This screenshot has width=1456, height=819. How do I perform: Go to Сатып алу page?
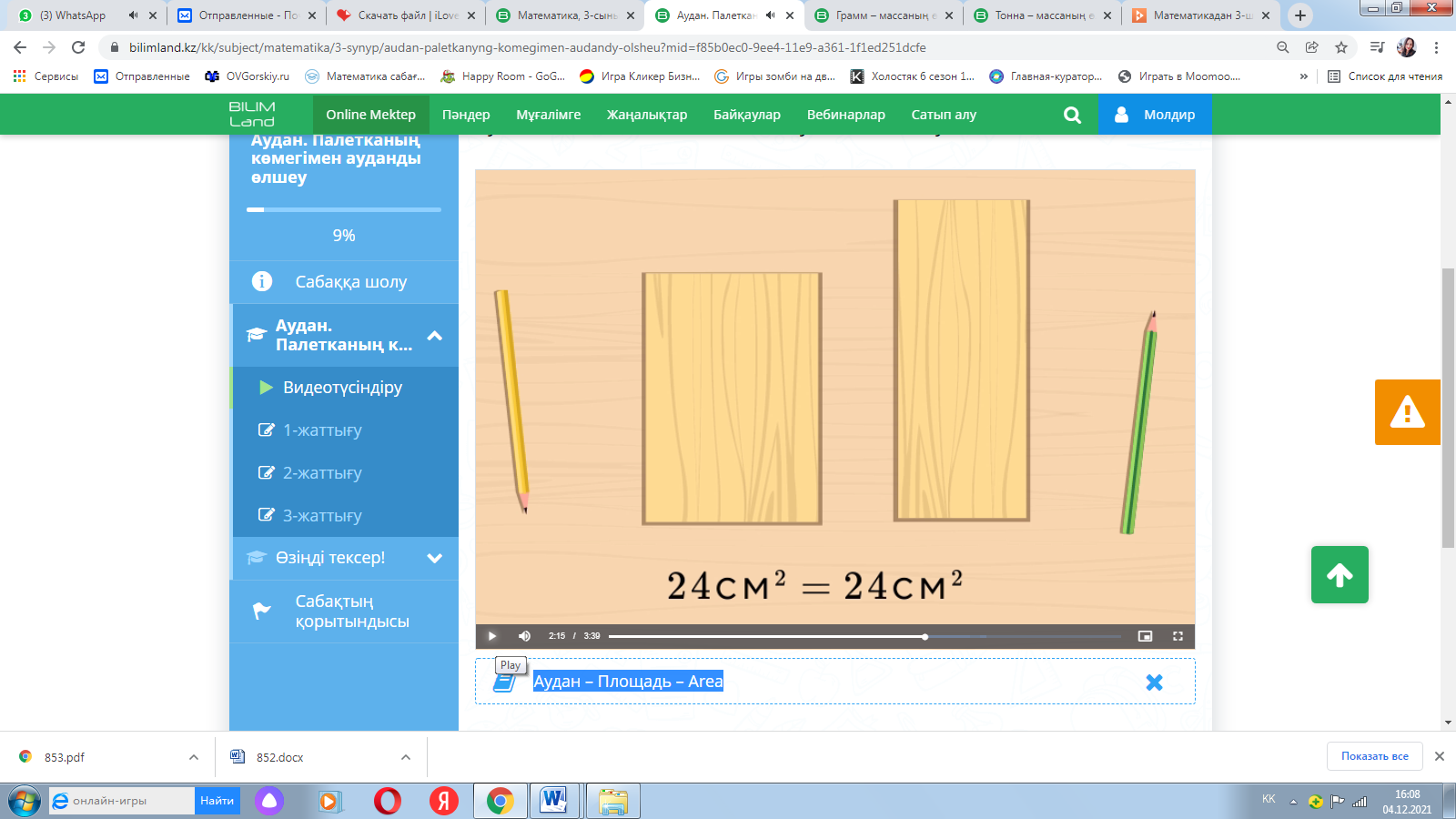coord(944,115)
